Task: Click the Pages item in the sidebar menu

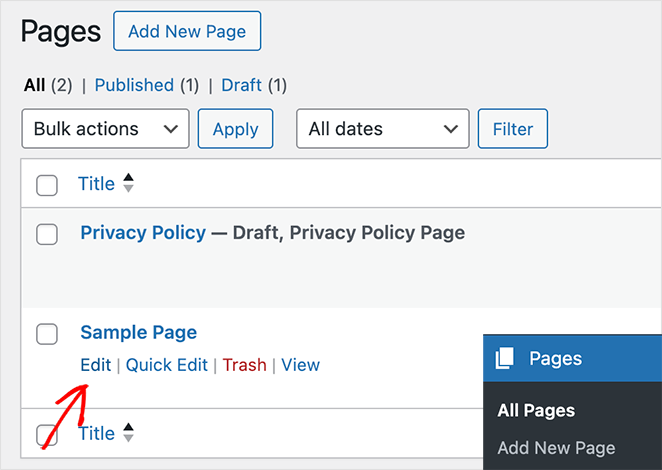Action: point(555,358)
